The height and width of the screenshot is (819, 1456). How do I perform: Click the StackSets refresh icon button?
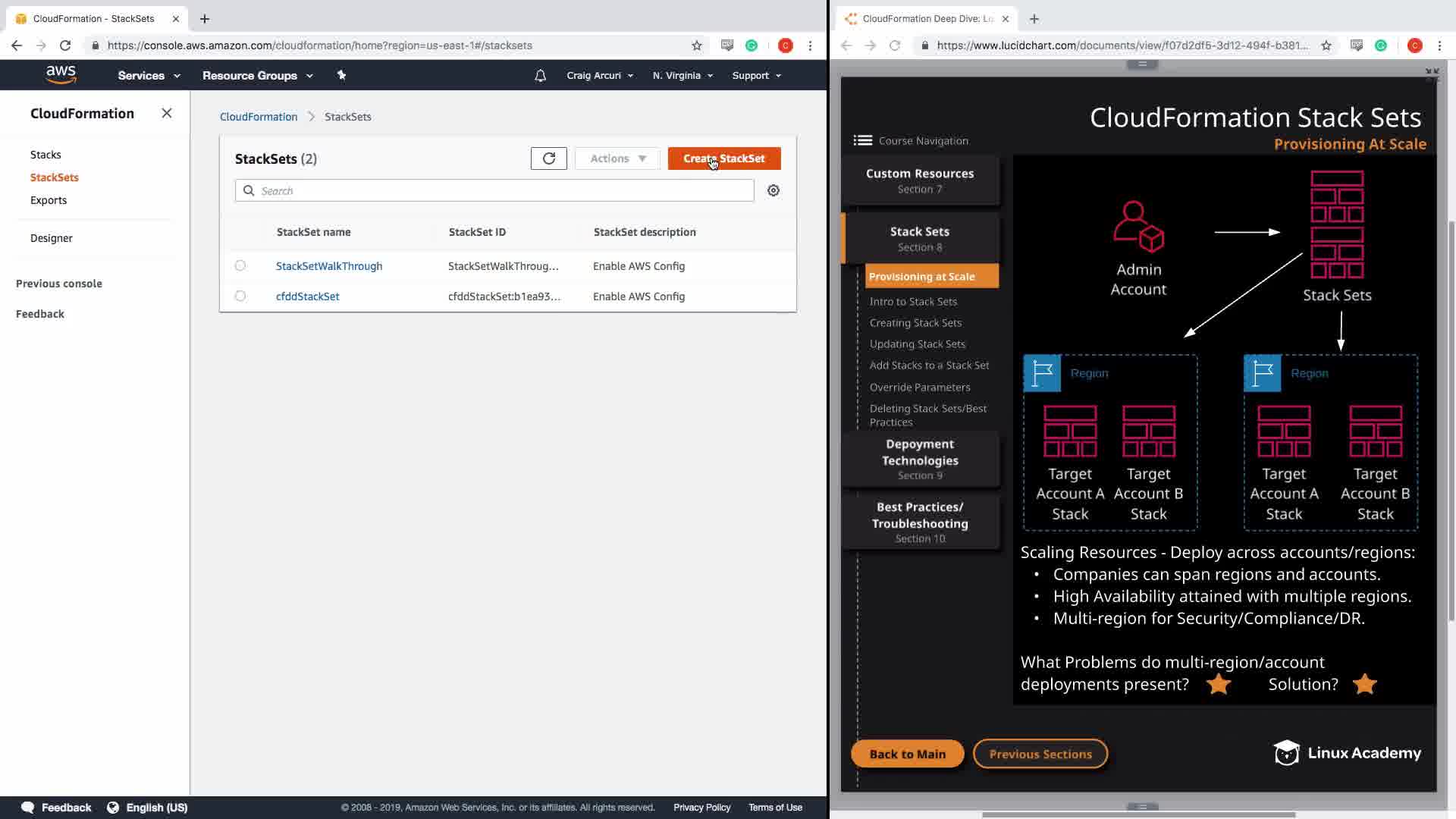click(x=548, y=158)
